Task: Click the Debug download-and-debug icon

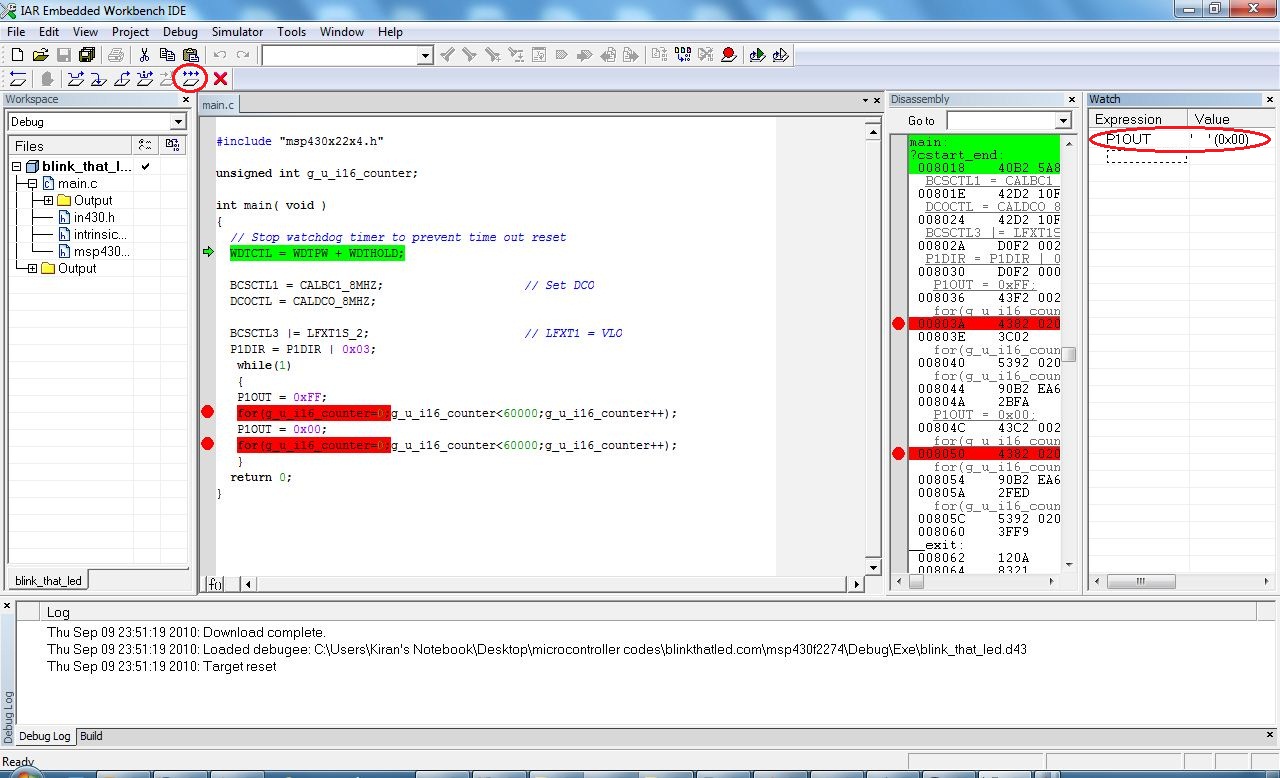Action: (757, 55)
